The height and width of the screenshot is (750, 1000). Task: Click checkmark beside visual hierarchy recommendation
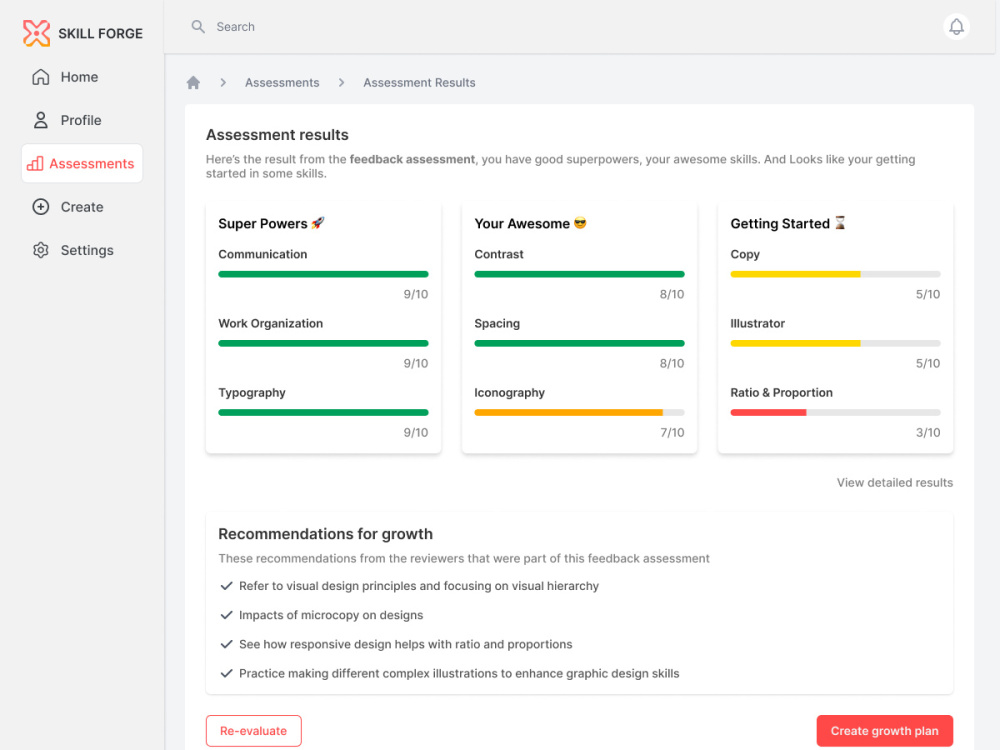click(226, 586)
